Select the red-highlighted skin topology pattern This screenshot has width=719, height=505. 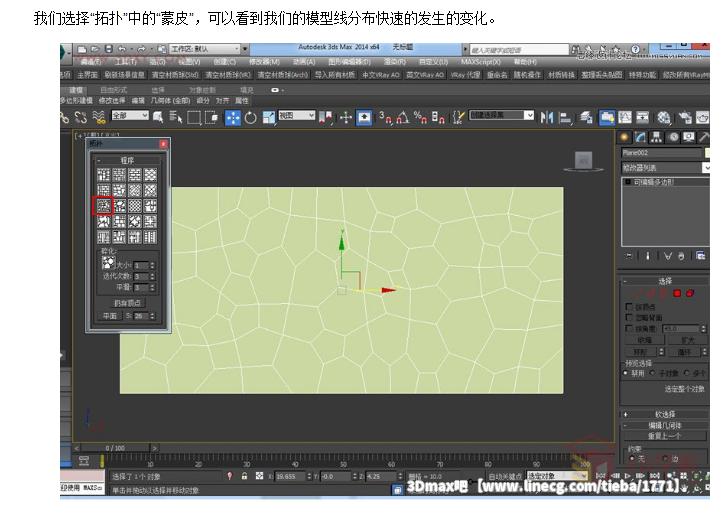click(x=104, y=206)
